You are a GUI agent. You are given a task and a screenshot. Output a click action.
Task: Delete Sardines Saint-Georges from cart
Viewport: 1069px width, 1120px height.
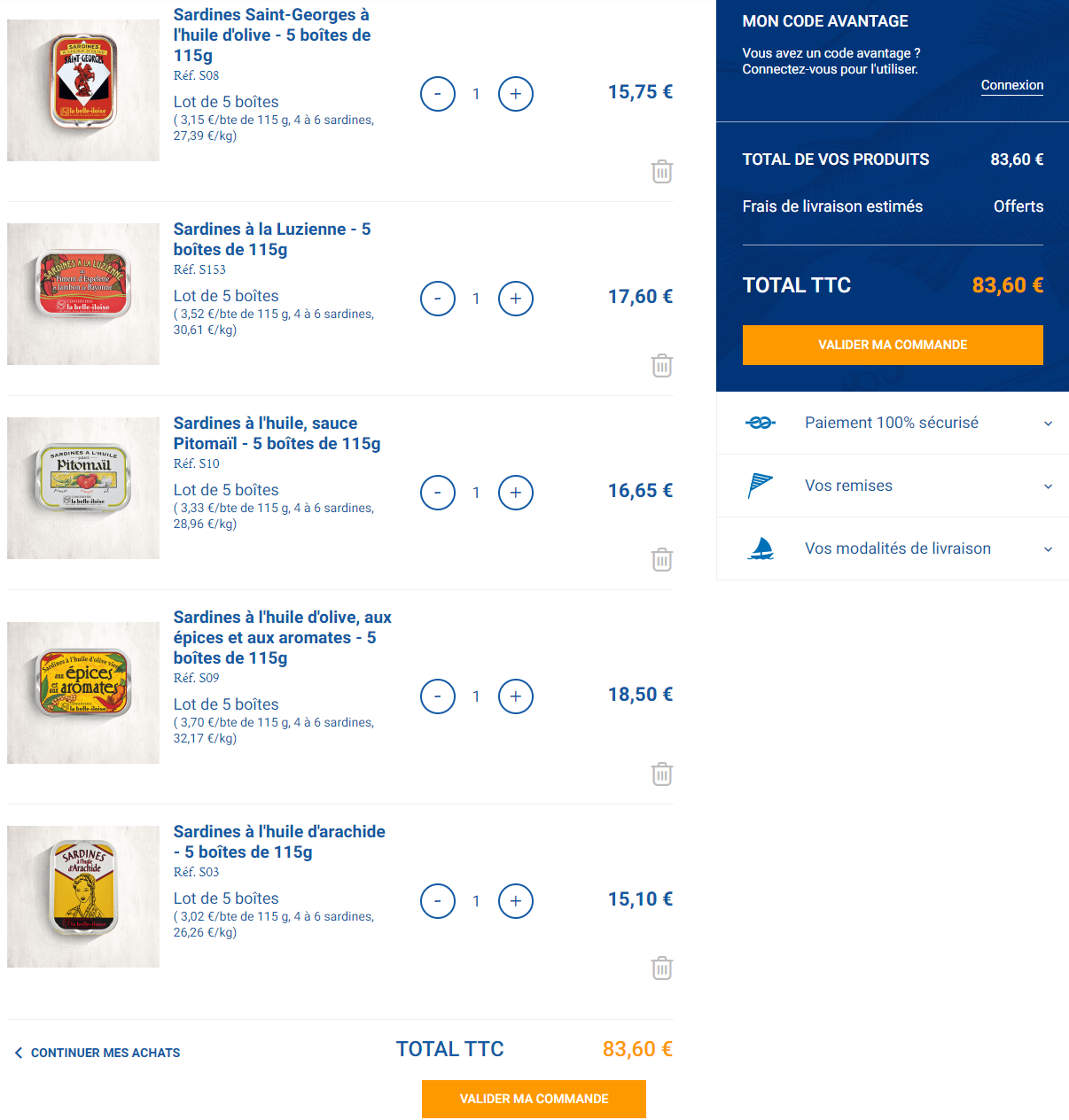click(662, 172)
